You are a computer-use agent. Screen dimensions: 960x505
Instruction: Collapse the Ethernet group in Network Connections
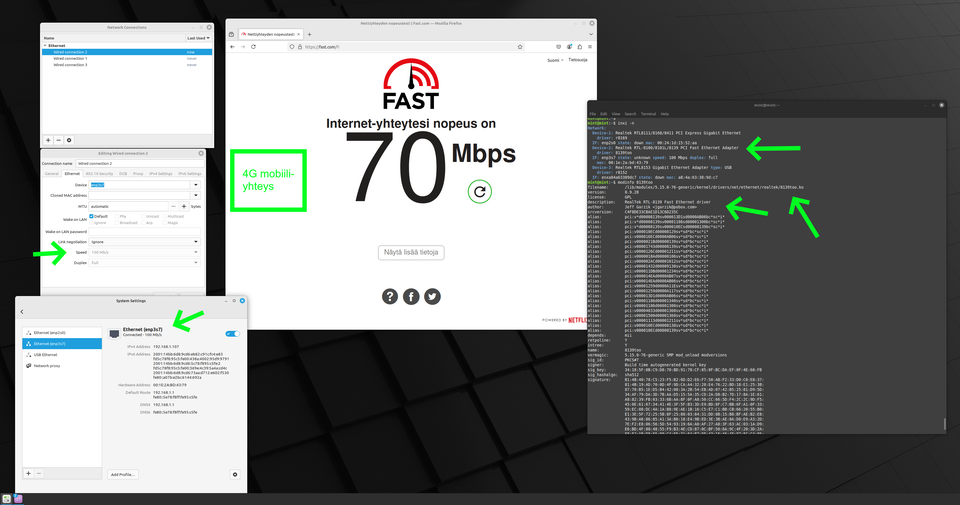pyautogui.click(x=45, y=45)
